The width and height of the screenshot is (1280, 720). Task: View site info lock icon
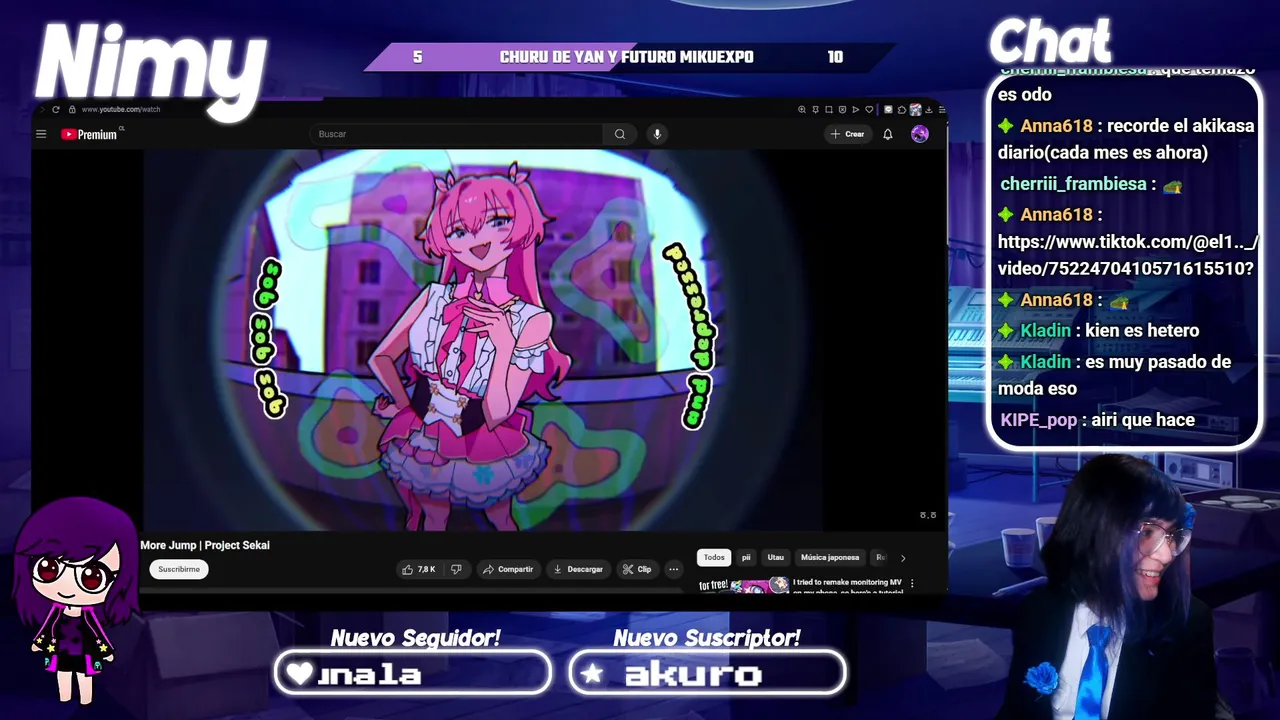71,109
